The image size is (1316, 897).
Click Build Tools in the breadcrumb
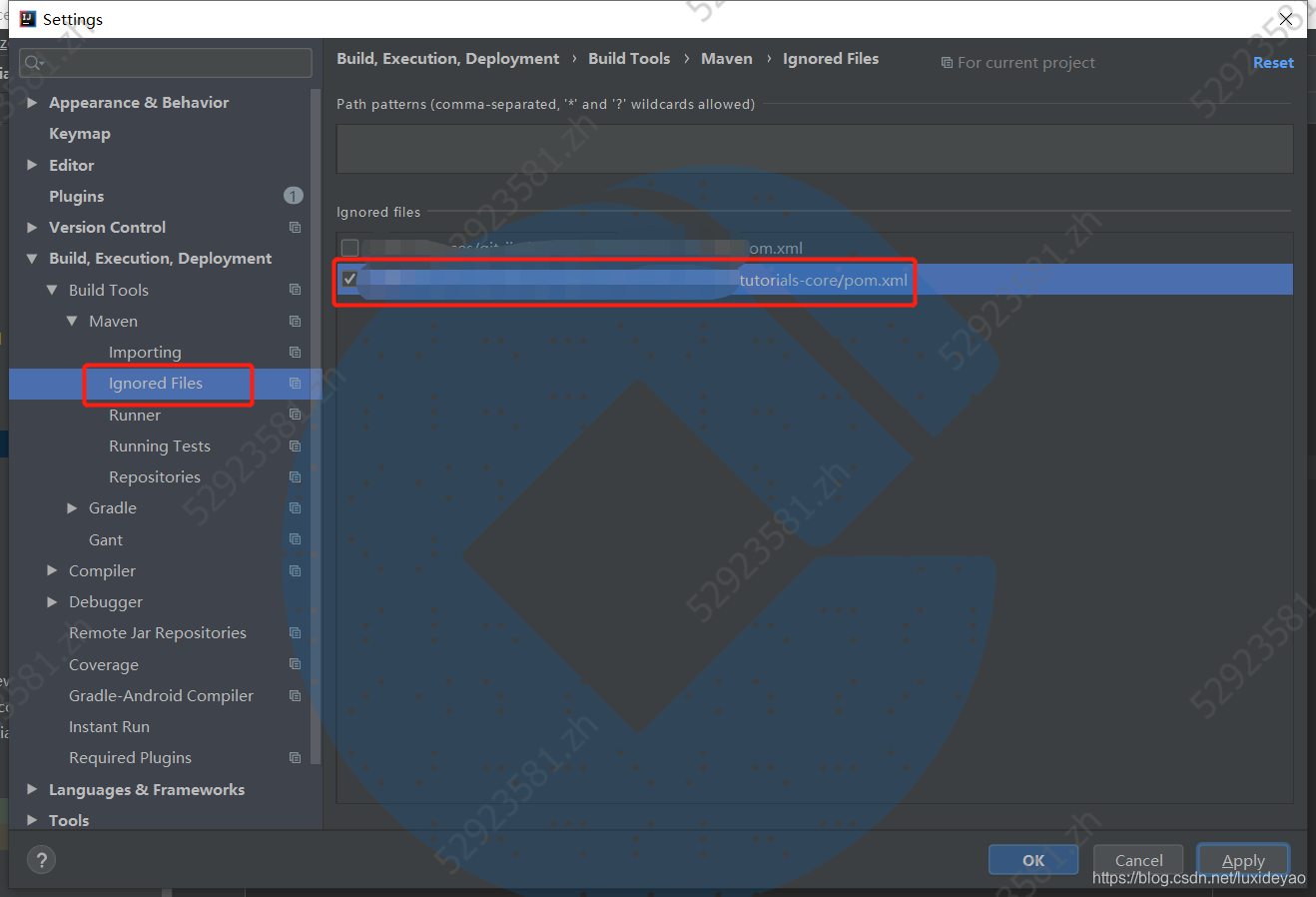coord(629,58)
